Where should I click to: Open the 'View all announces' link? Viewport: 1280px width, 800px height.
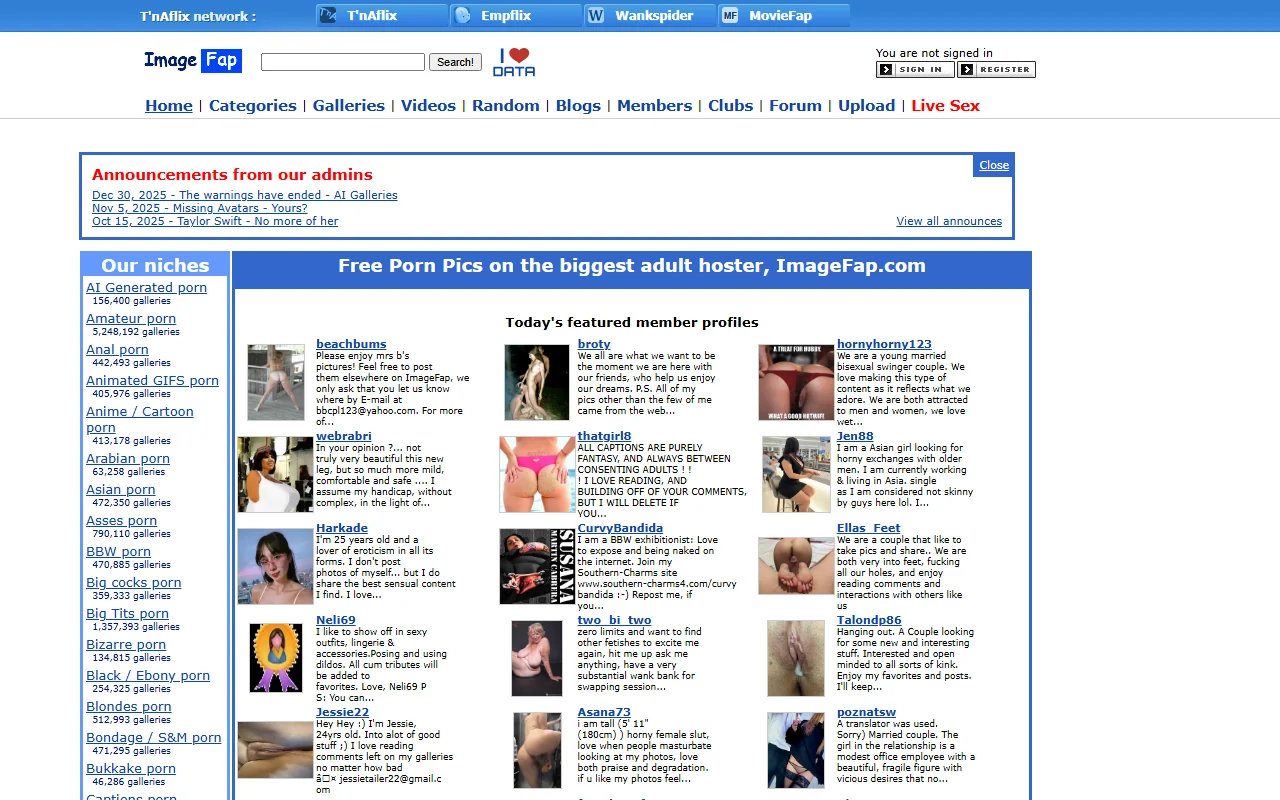click(948, 221)
